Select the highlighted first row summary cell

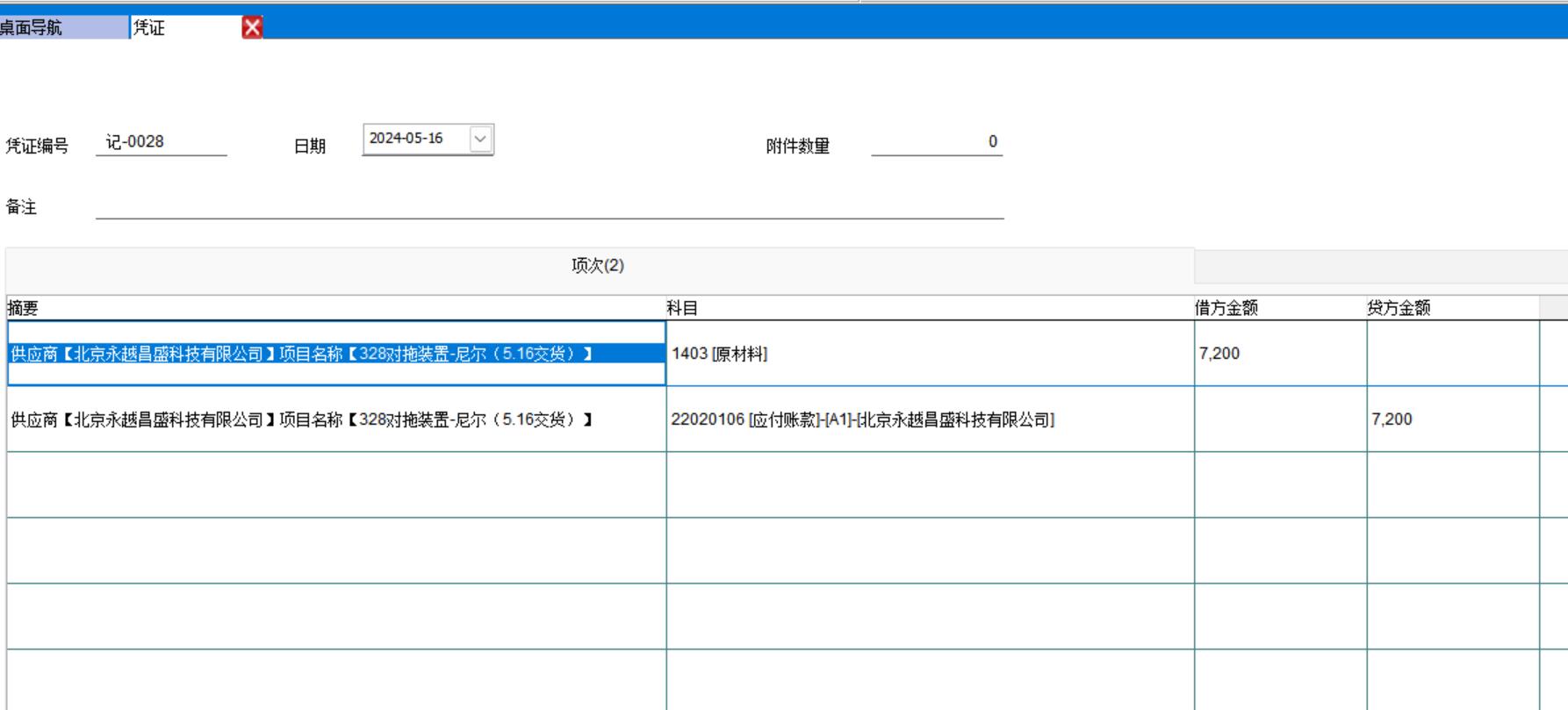pos(335,354)
